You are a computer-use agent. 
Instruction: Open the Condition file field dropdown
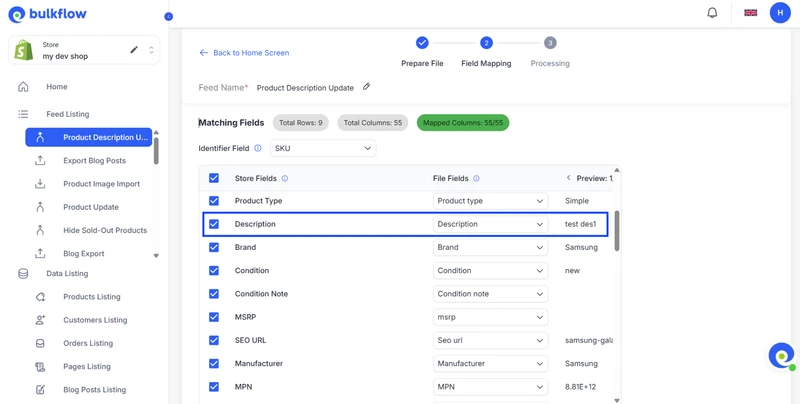point(490,271)
